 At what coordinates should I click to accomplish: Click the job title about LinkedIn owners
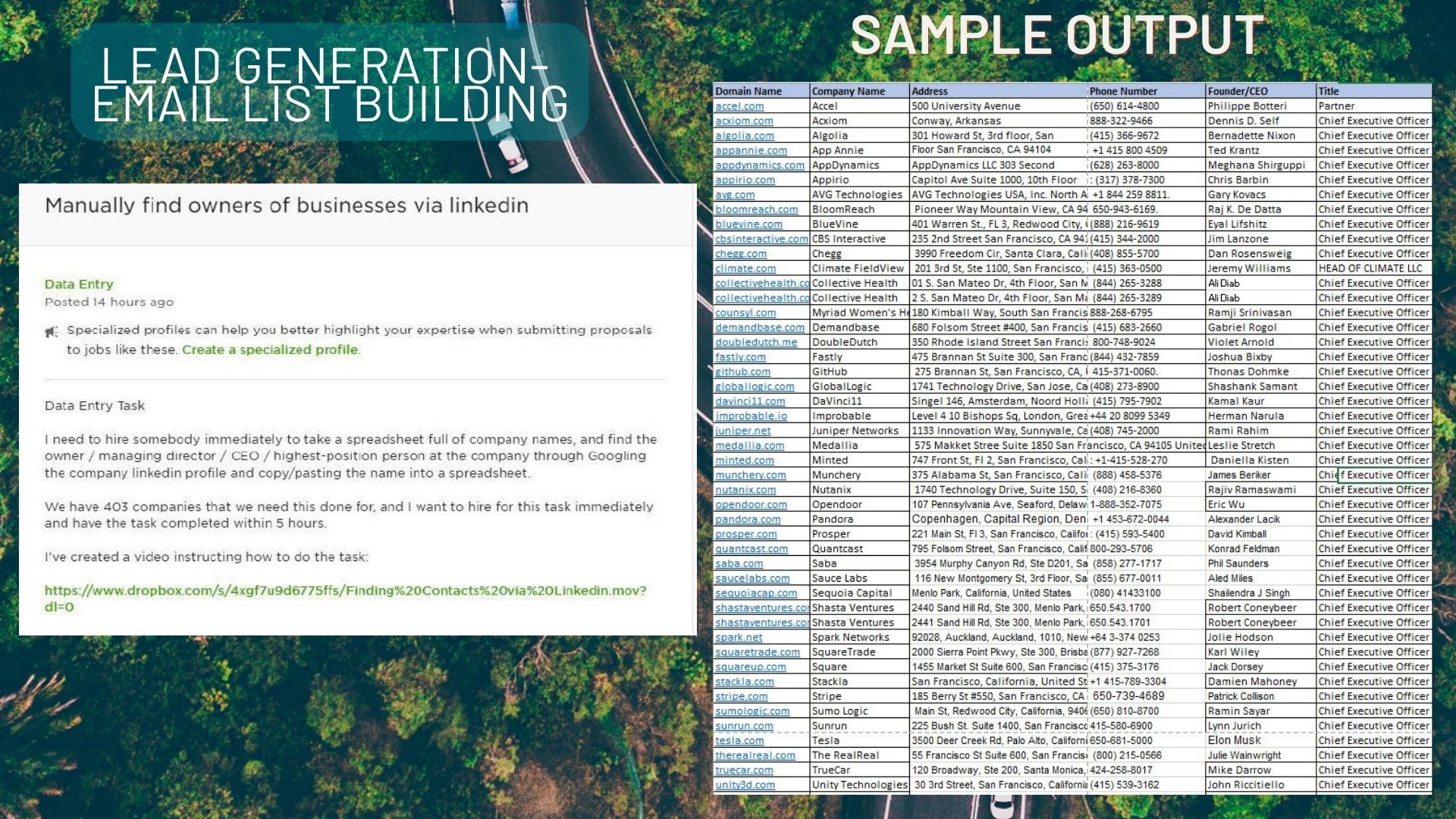click(287, 206)
